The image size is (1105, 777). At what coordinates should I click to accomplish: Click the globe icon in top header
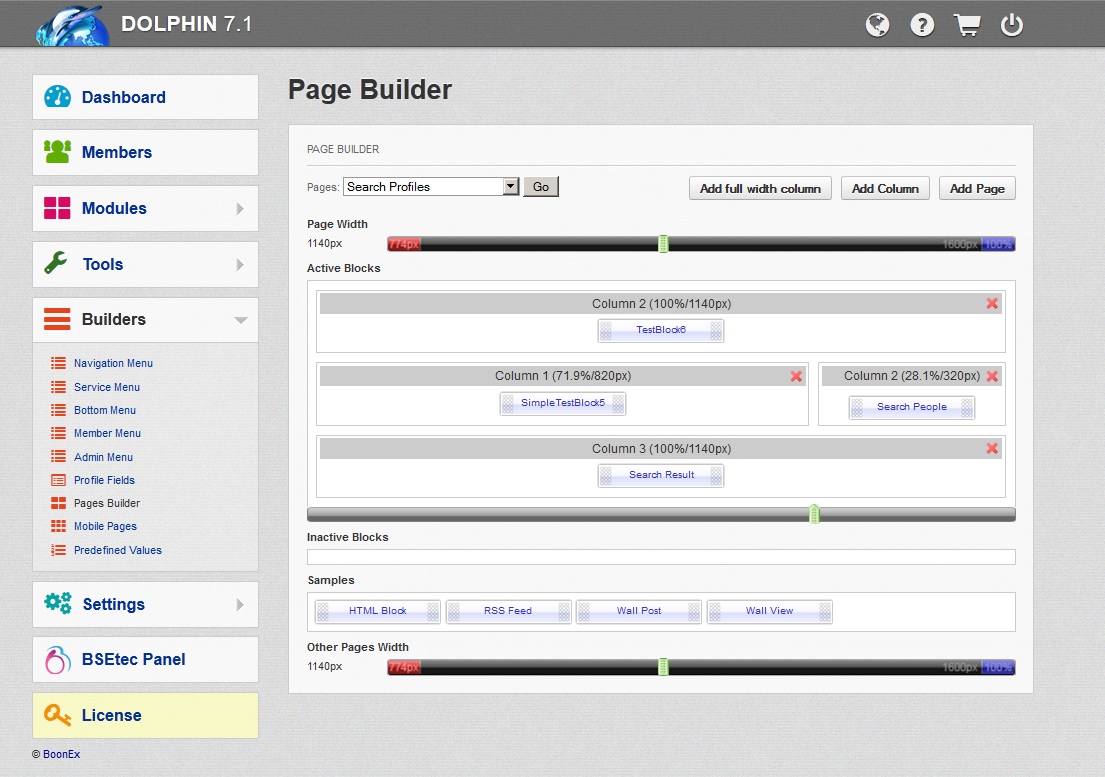(877, 25)
